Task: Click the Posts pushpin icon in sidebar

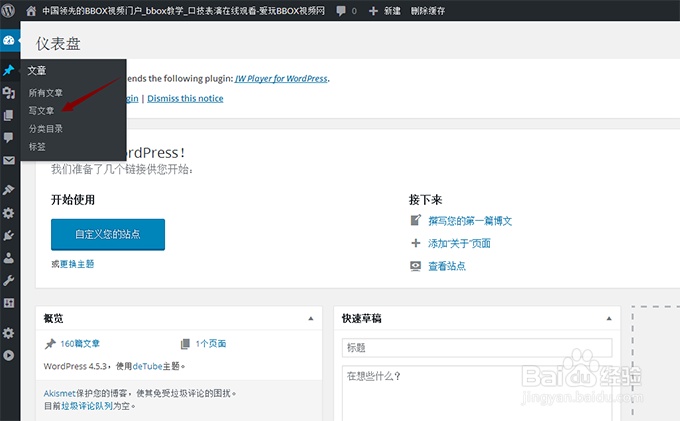Action: point(9,70)
